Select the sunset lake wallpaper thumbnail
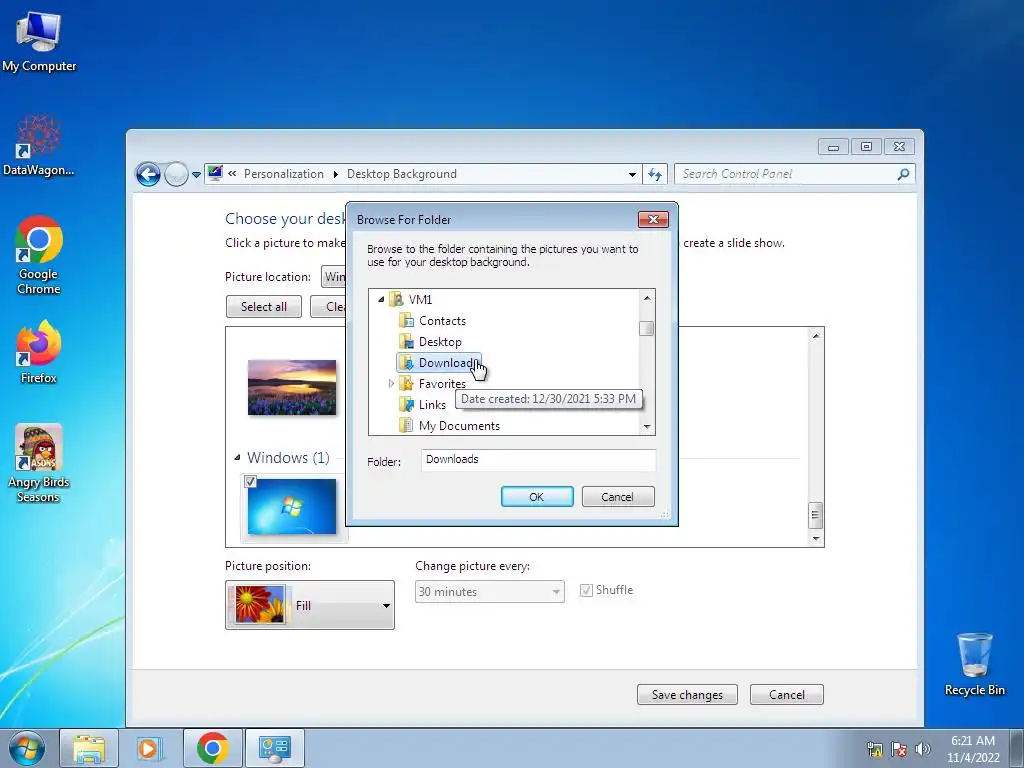 292,387
